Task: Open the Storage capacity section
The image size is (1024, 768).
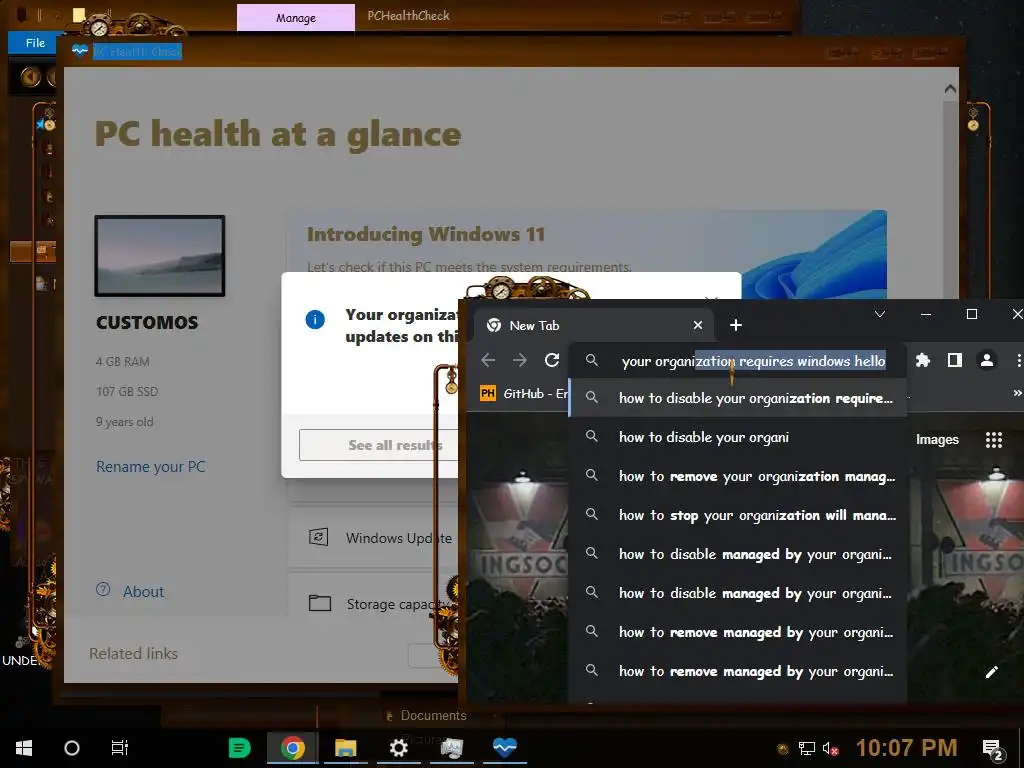Action: (x=373, y=603)
